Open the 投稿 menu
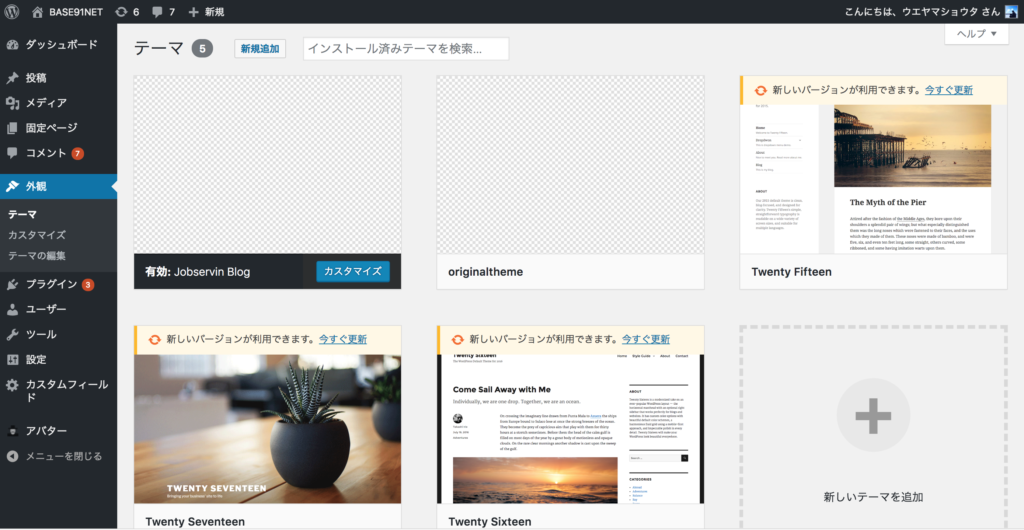Viewport: 1024px width, 530px height. [59, 78]
